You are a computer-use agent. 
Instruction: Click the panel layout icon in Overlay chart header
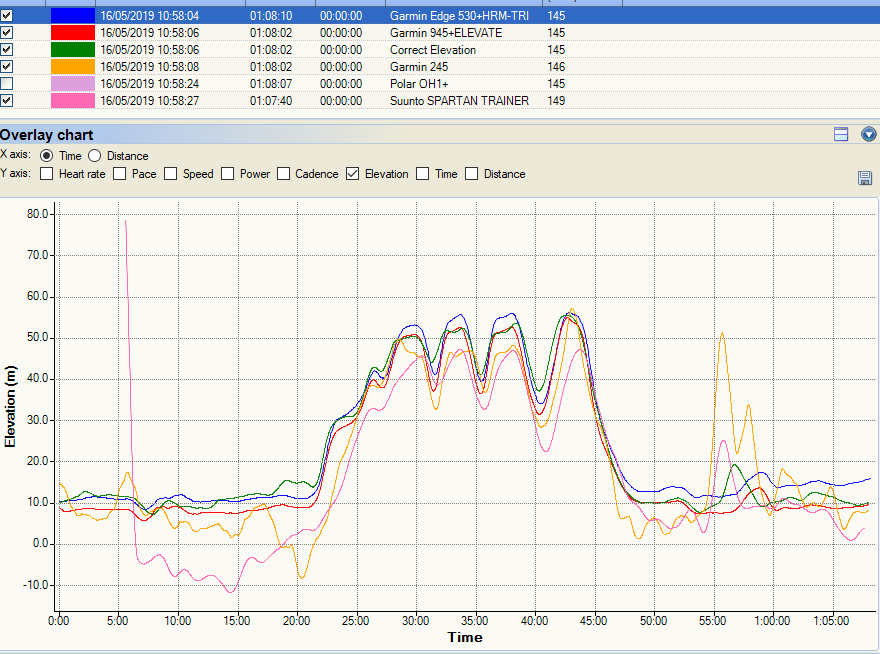click(x=841, y=134)
